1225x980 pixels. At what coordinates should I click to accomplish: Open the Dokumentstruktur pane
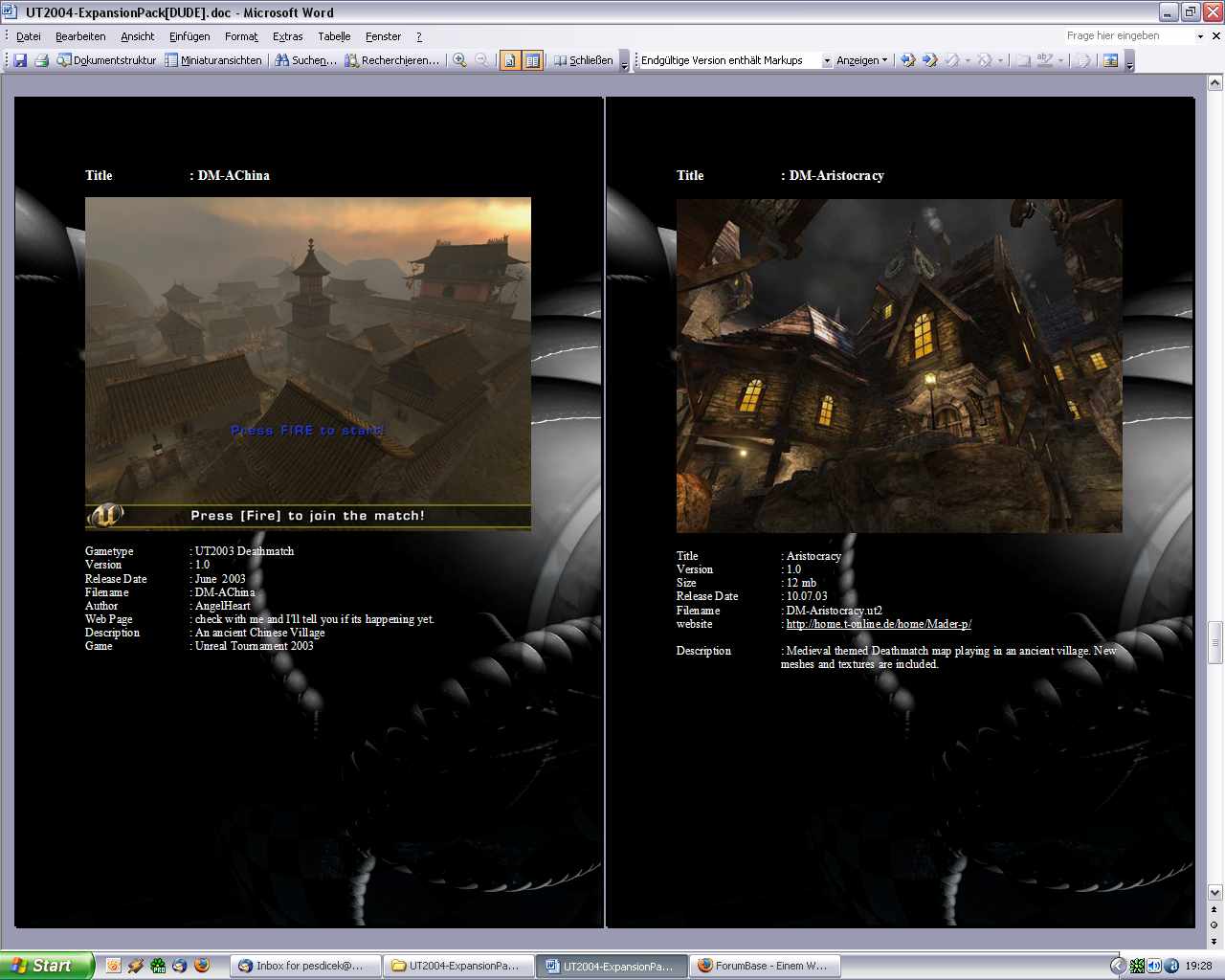coord(106,60)
